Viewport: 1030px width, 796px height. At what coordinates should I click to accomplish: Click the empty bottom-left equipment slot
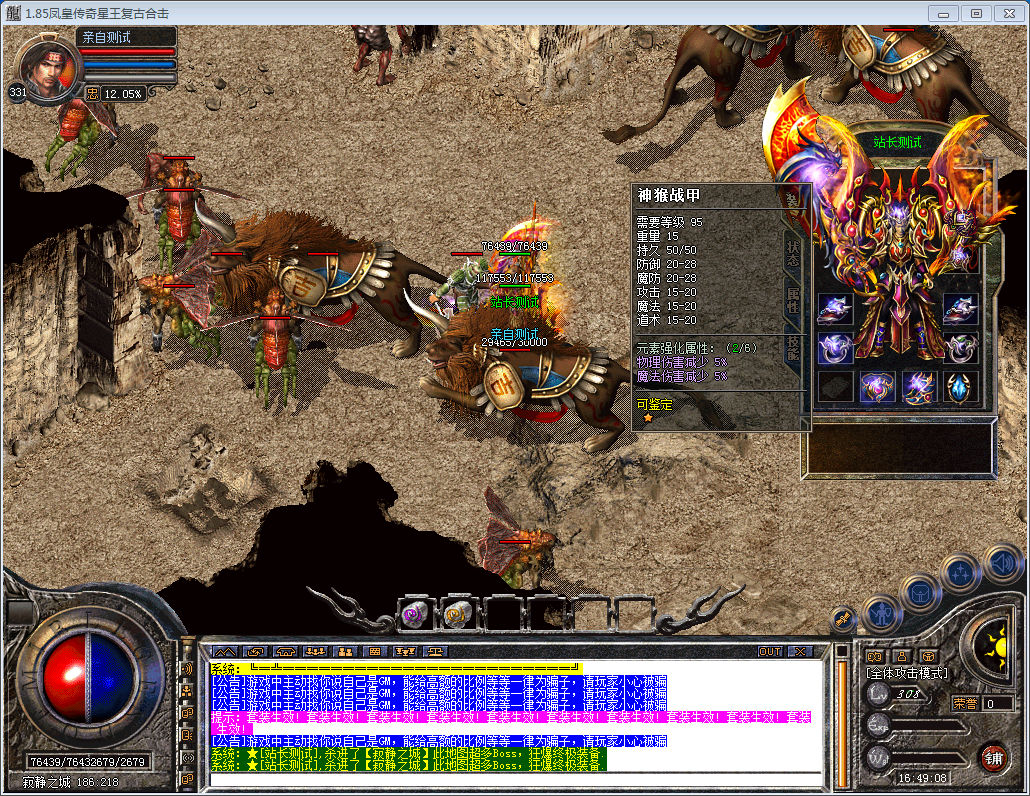tap(836, 387)
